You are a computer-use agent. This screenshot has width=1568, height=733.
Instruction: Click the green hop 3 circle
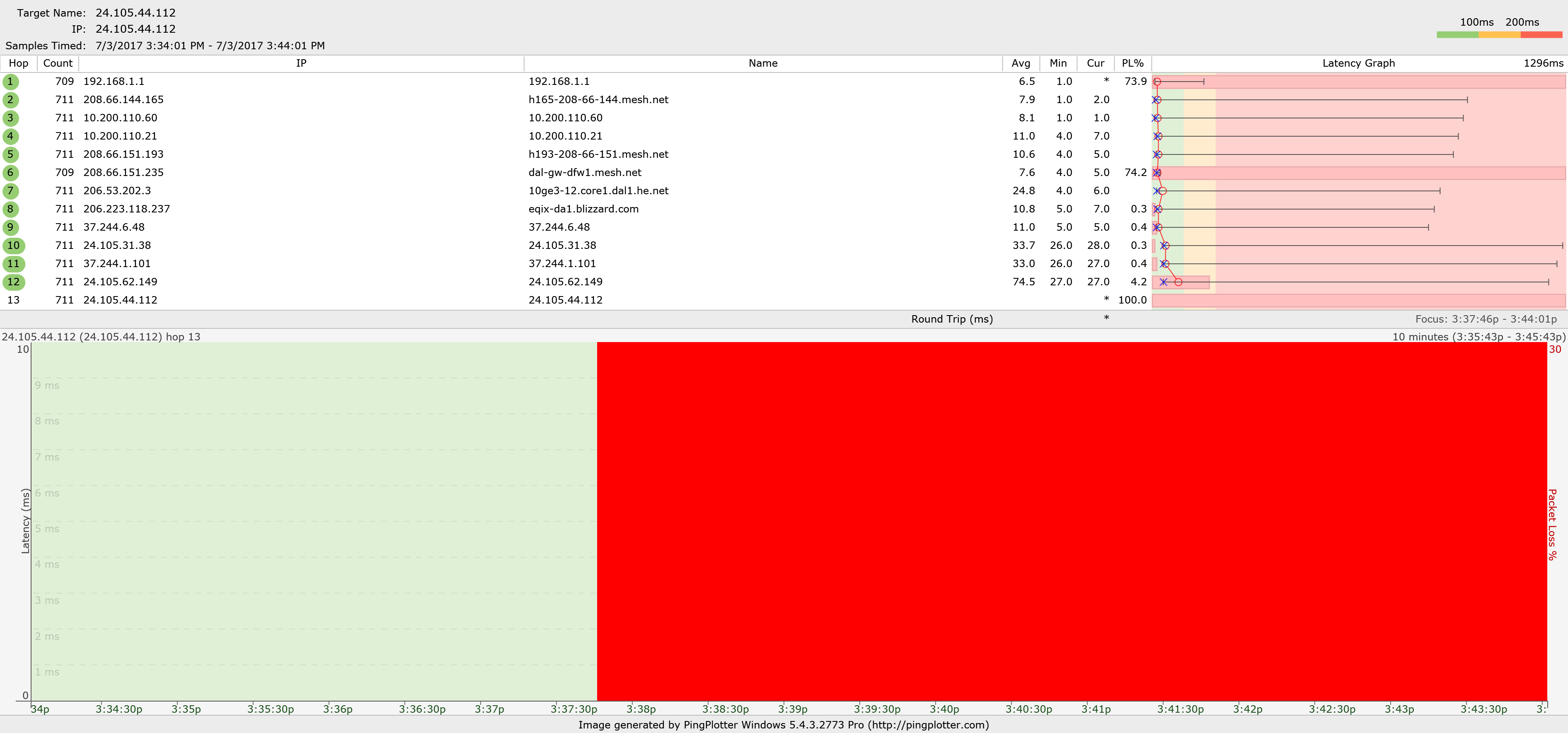pos(10,118)
